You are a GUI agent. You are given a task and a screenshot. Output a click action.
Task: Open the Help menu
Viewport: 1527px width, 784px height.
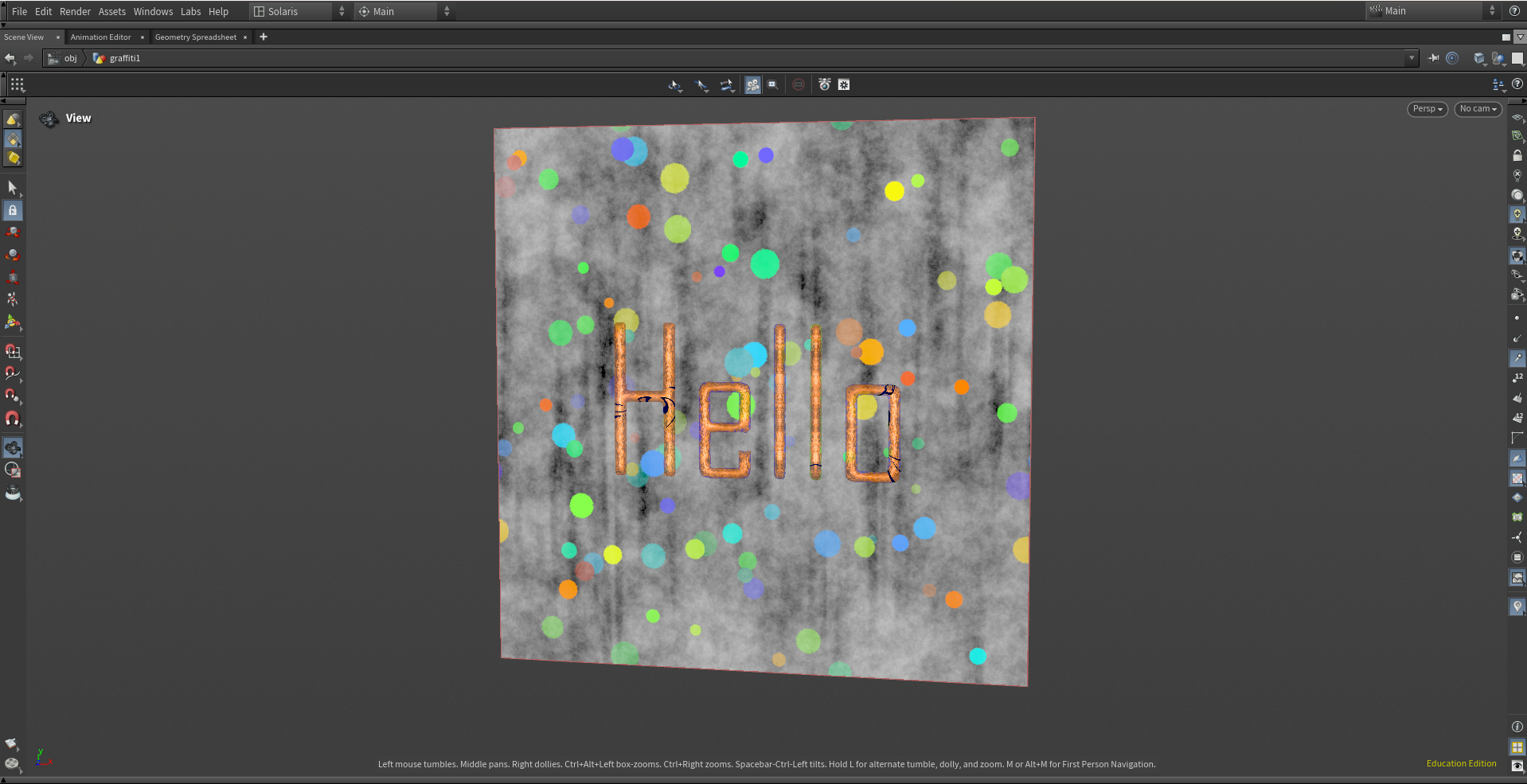(x=218, y=11)
